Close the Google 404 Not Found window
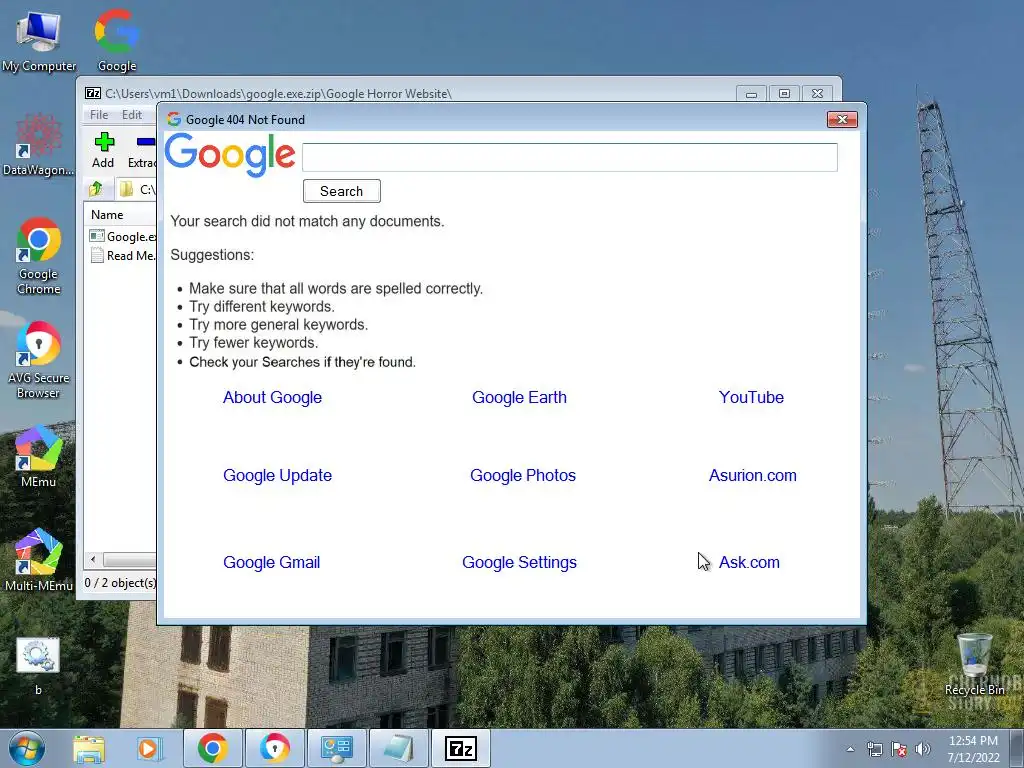The height and width of the screenshot is (768, 1024). pyautogui.click(x=842, y=120)
